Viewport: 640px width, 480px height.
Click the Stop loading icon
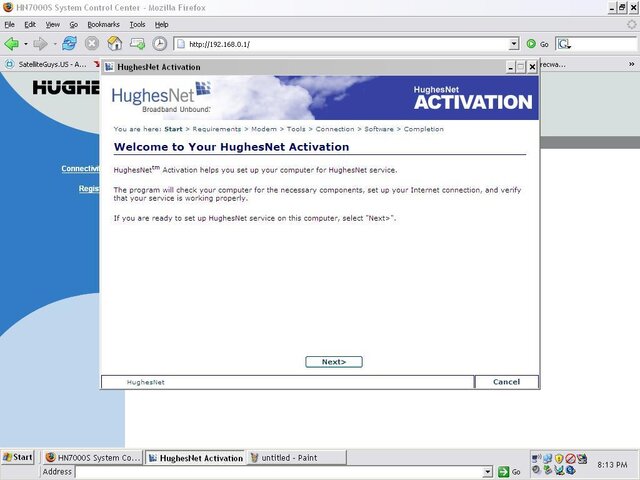click(x=92, y=44)
